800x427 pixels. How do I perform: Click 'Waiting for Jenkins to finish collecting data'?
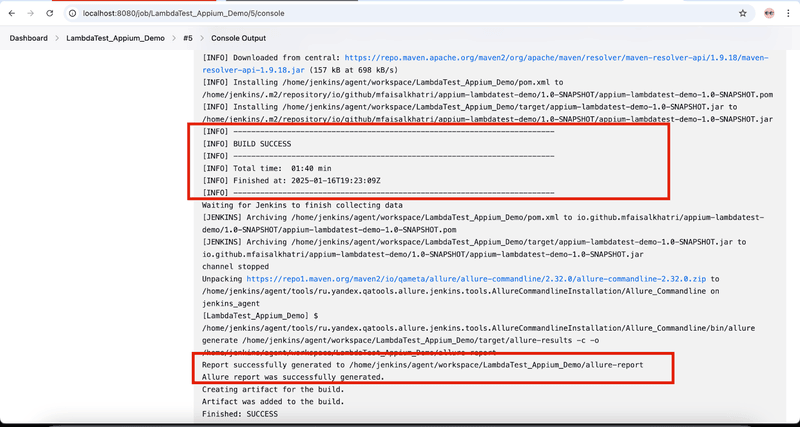(x=303, y=206)
